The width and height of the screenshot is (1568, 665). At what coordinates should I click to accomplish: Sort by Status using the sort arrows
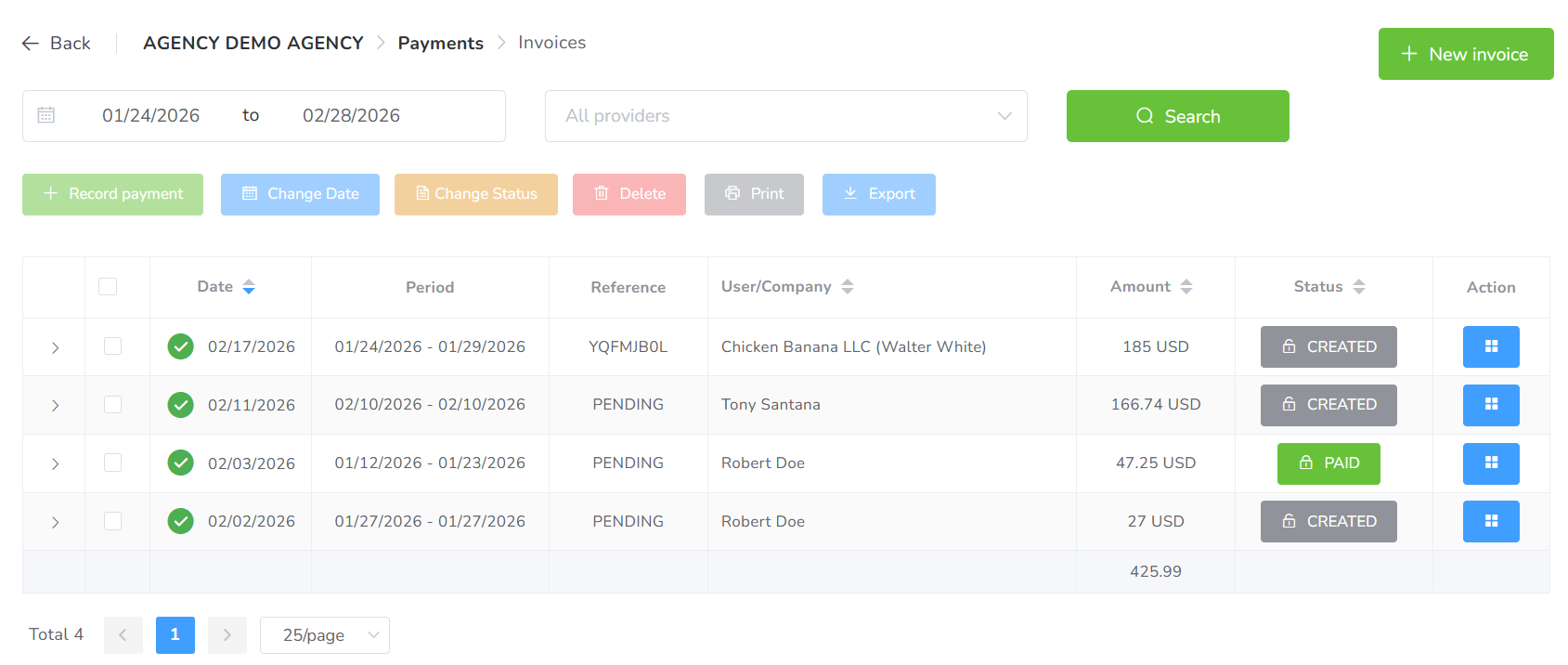(x=1358, y=287)
